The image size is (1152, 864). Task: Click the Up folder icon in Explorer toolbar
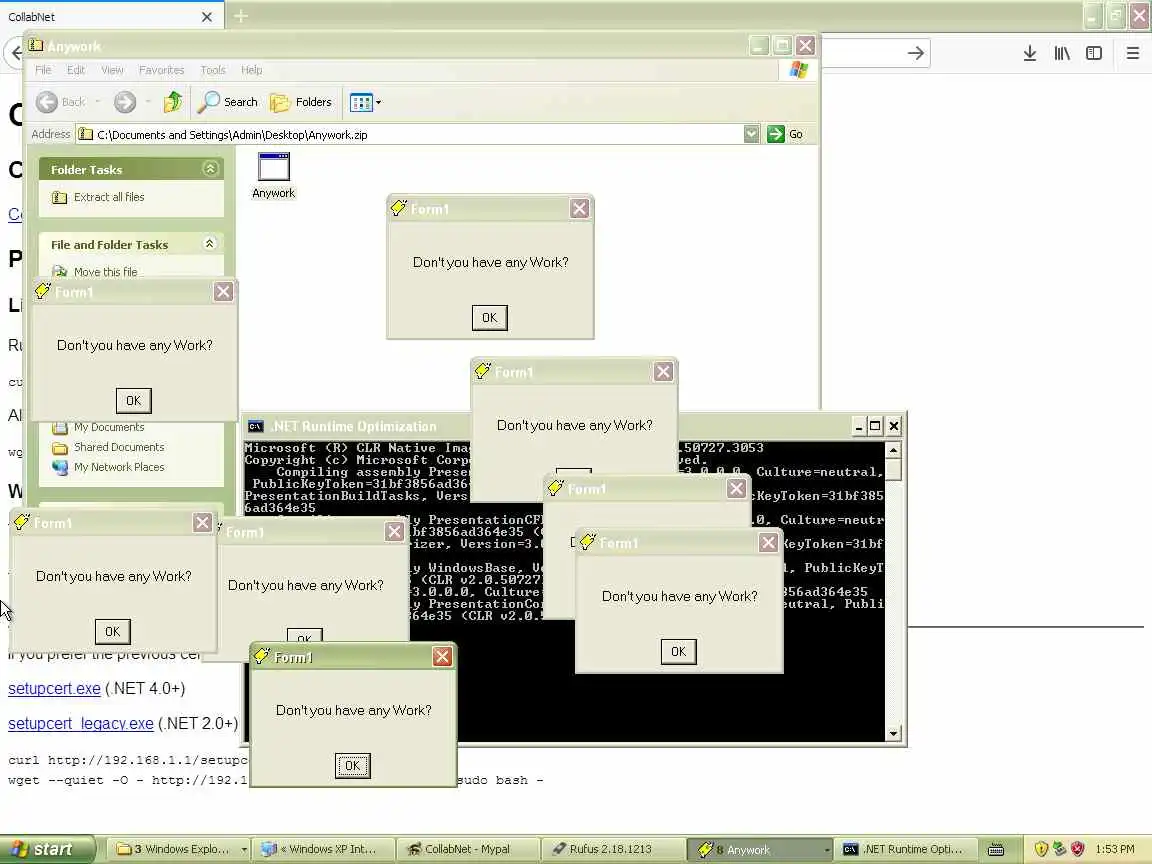tap(173, 102)
